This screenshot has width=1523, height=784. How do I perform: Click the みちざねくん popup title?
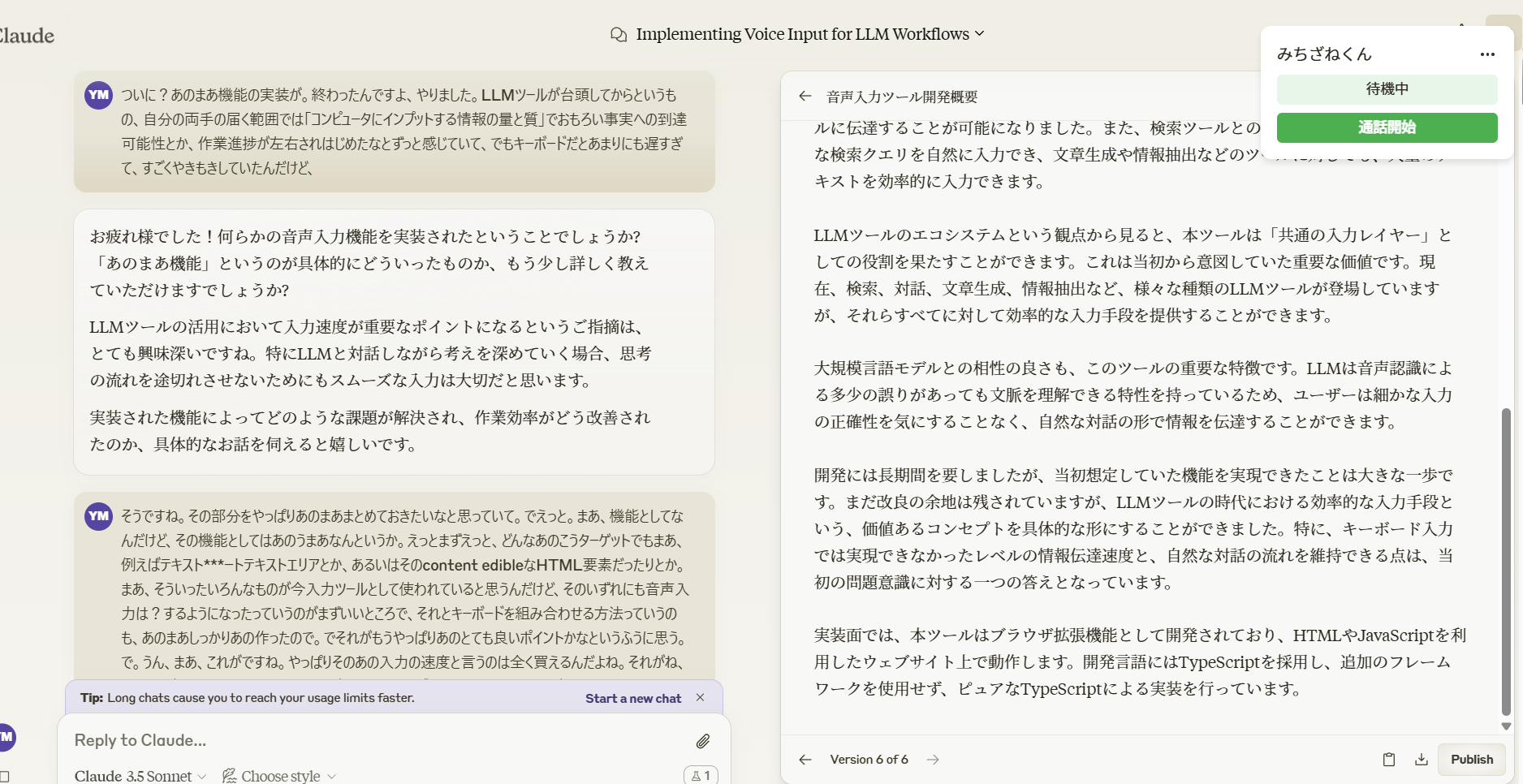point(1324,54)
